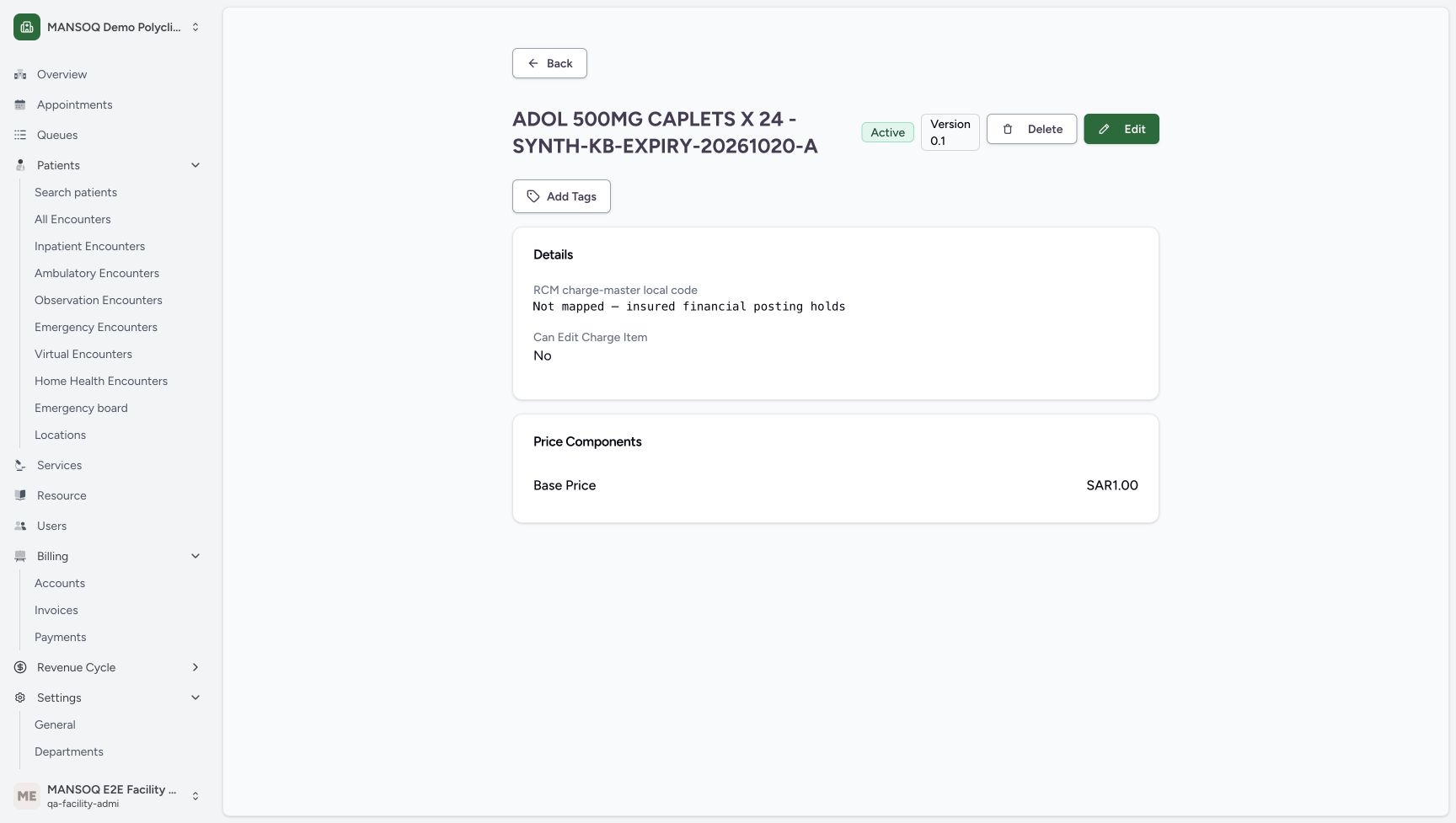Click the Back button label
Viewport: 1456px width, 823px height.
coord(559,63)
